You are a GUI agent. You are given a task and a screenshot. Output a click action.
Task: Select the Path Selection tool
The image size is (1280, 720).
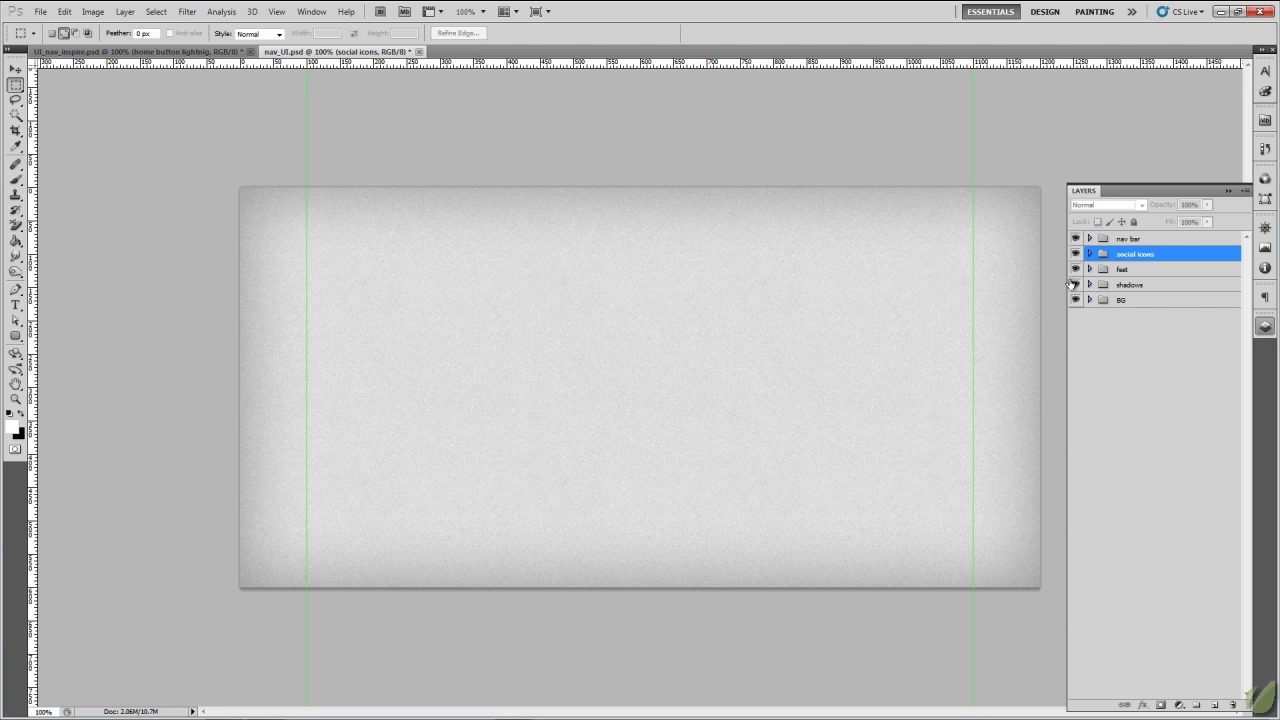(16, 321)
